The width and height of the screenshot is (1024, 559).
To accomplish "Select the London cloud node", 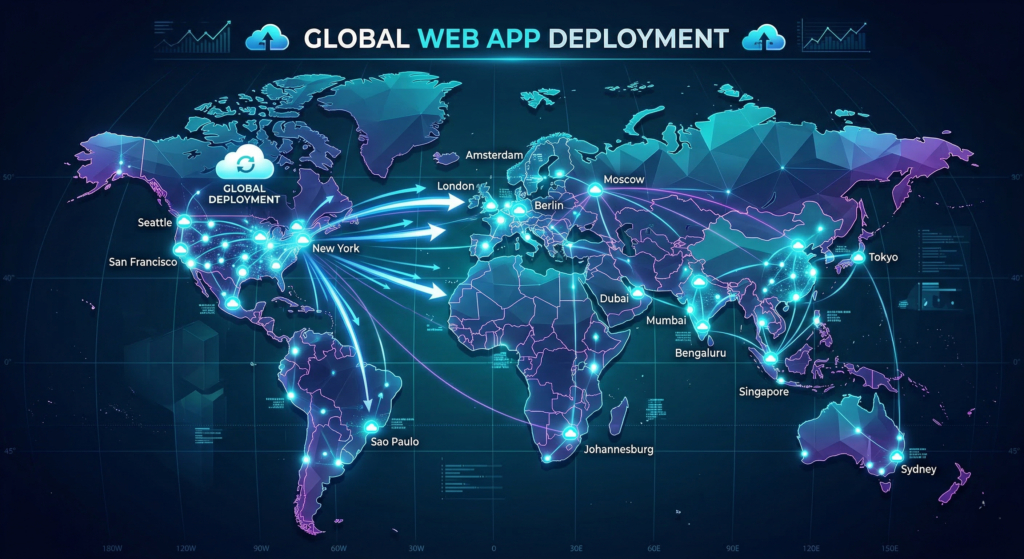I will (x=490, y=205).
